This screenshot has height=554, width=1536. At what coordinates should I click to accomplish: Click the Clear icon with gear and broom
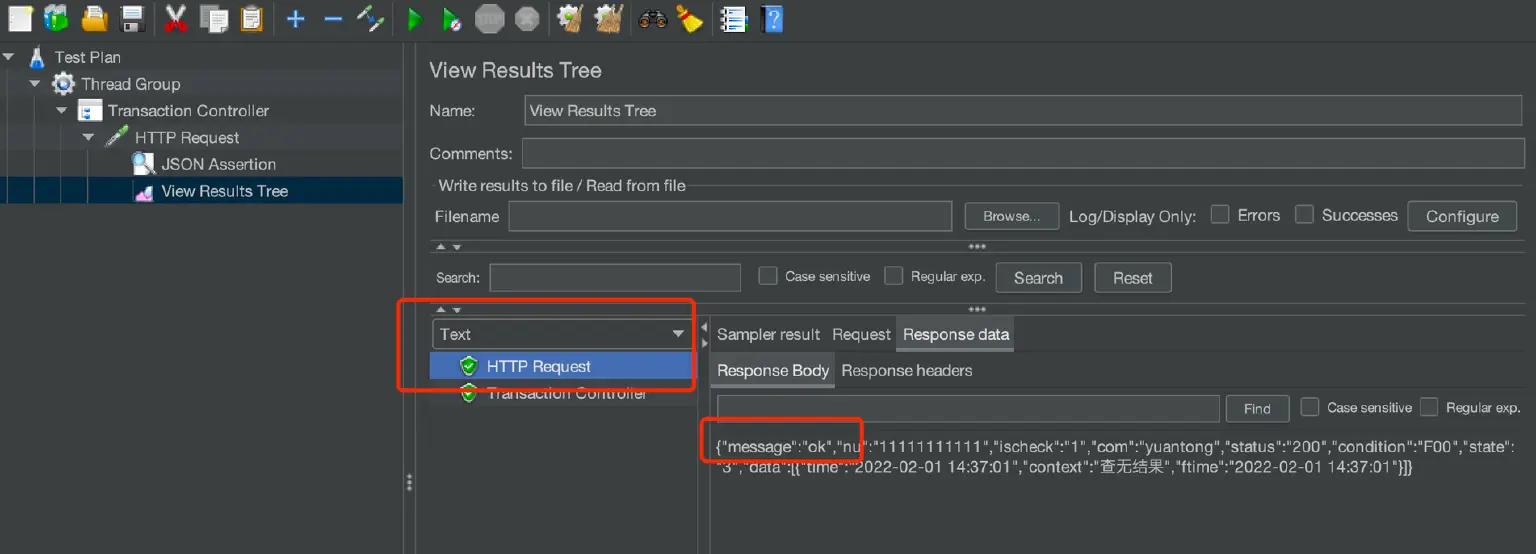click(570, 18)
